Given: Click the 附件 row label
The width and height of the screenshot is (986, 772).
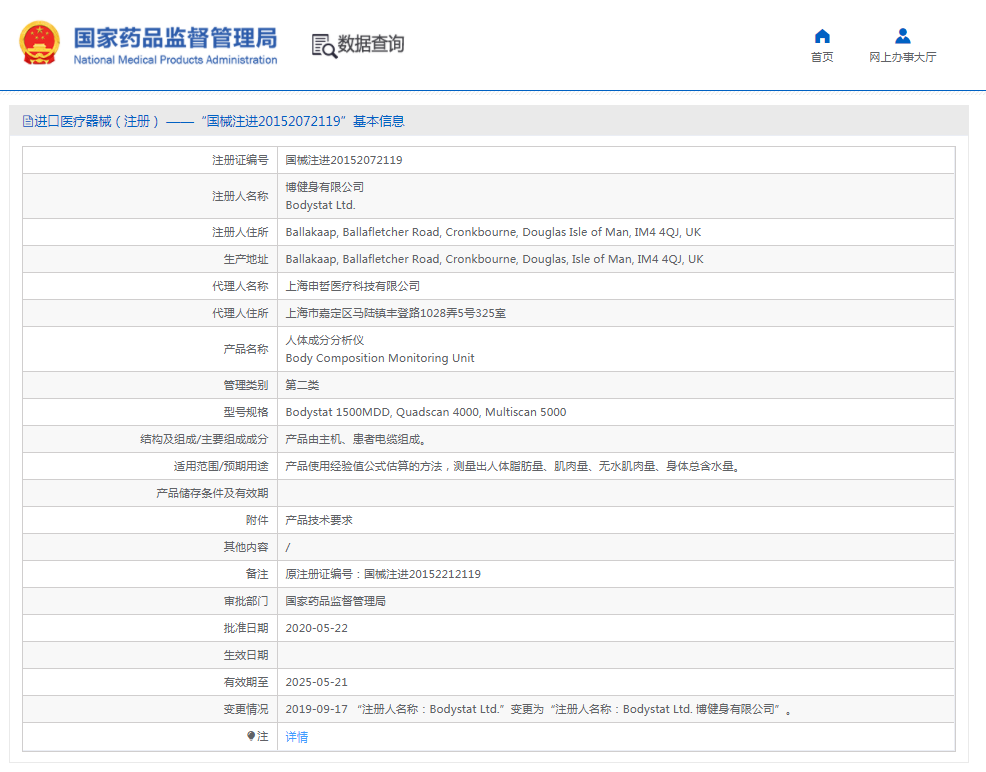Looking at the screenshot, I should (257, 520).
